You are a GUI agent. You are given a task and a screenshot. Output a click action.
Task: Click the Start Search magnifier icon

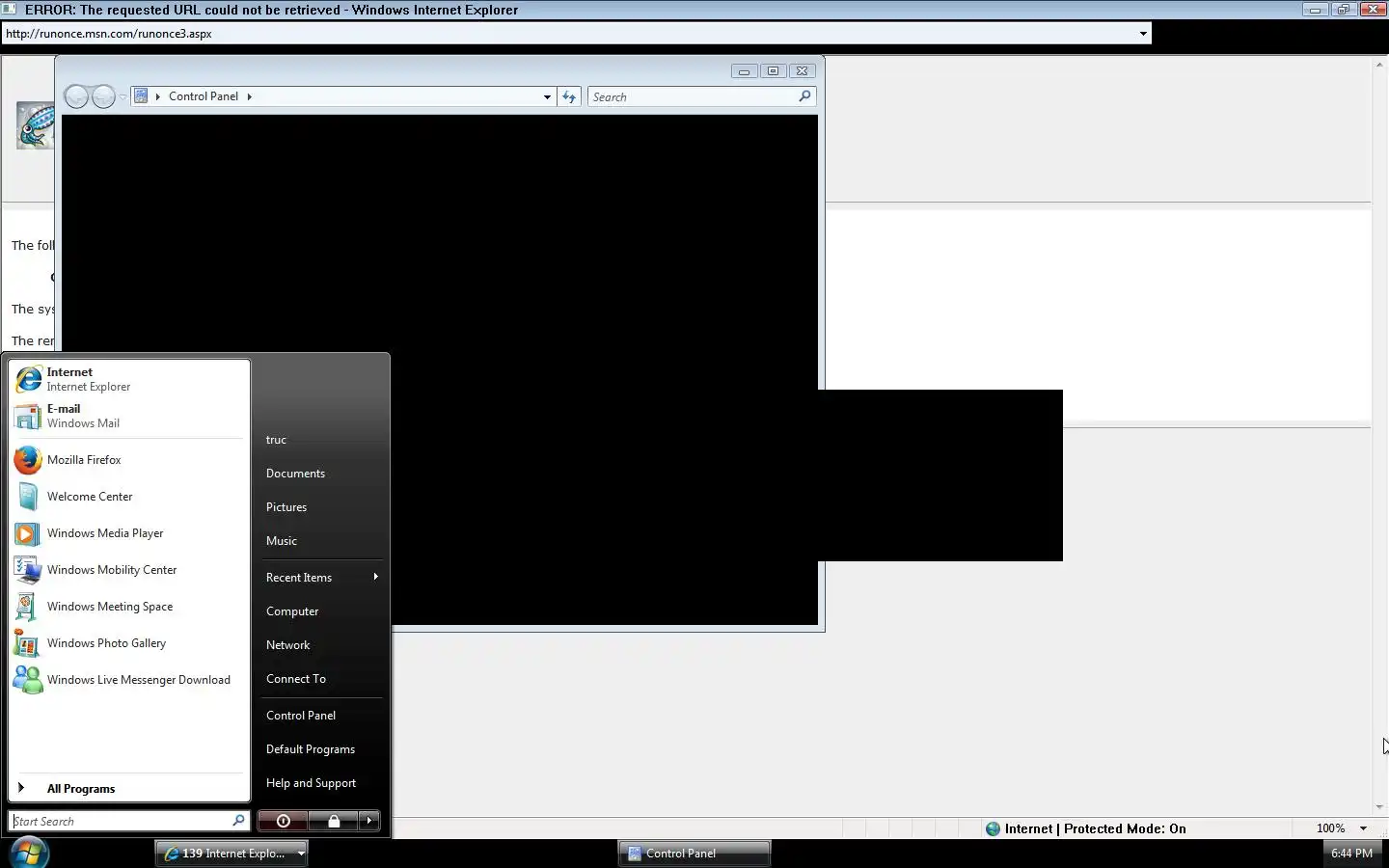[238, 821]
